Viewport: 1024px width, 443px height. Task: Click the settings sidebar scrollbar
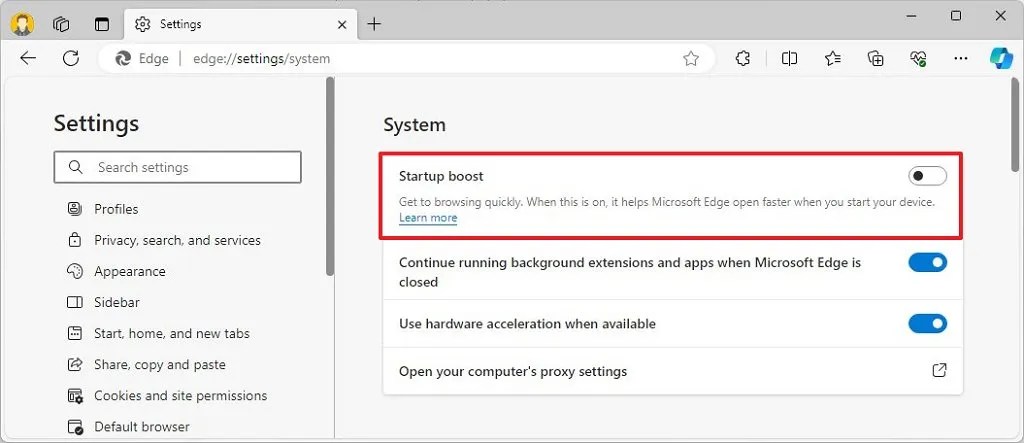[330, 176]
